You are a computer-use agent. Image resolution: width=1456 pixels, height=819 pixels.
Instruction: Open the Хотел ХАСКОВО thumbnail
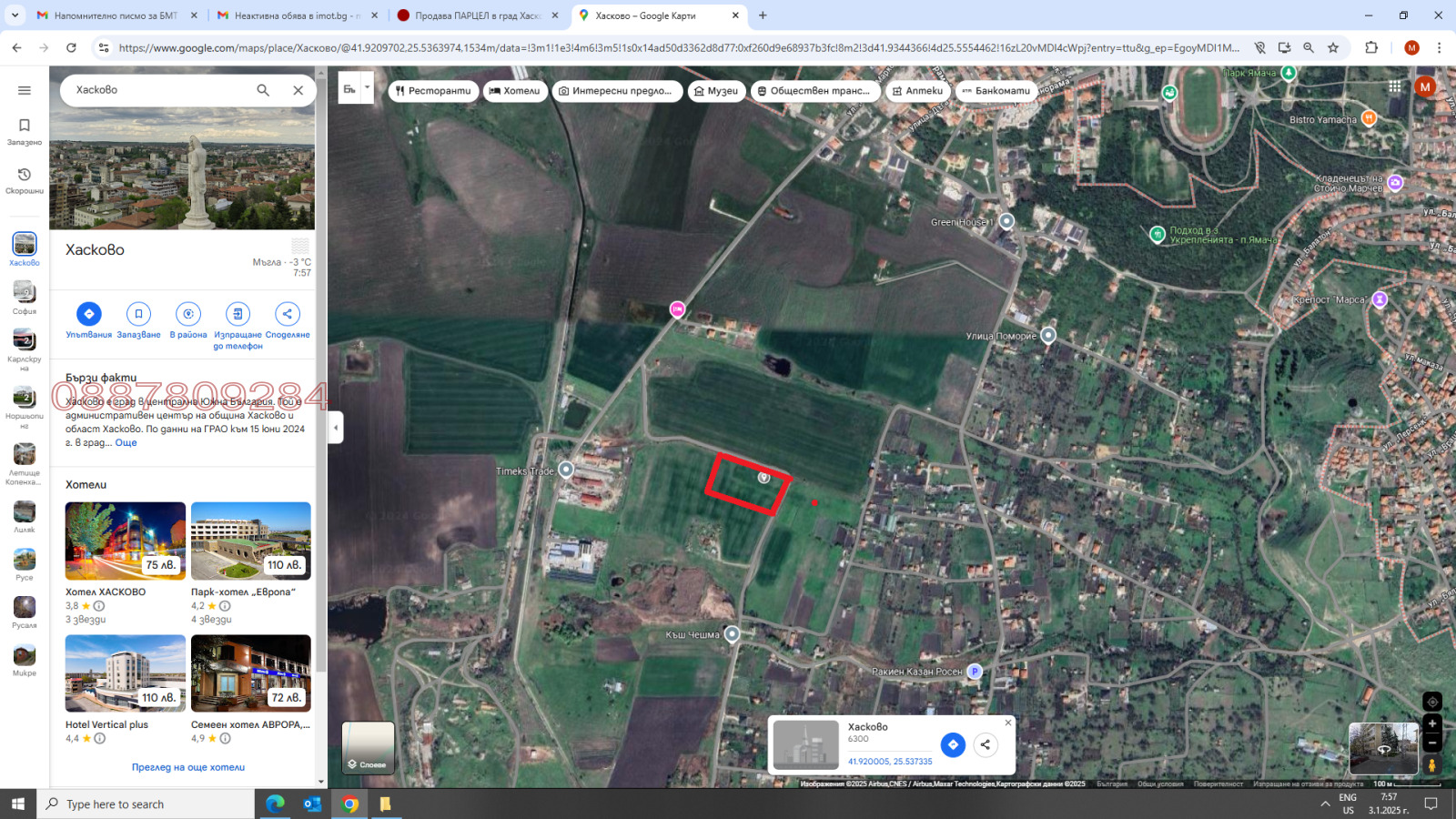tap(126, 541)
